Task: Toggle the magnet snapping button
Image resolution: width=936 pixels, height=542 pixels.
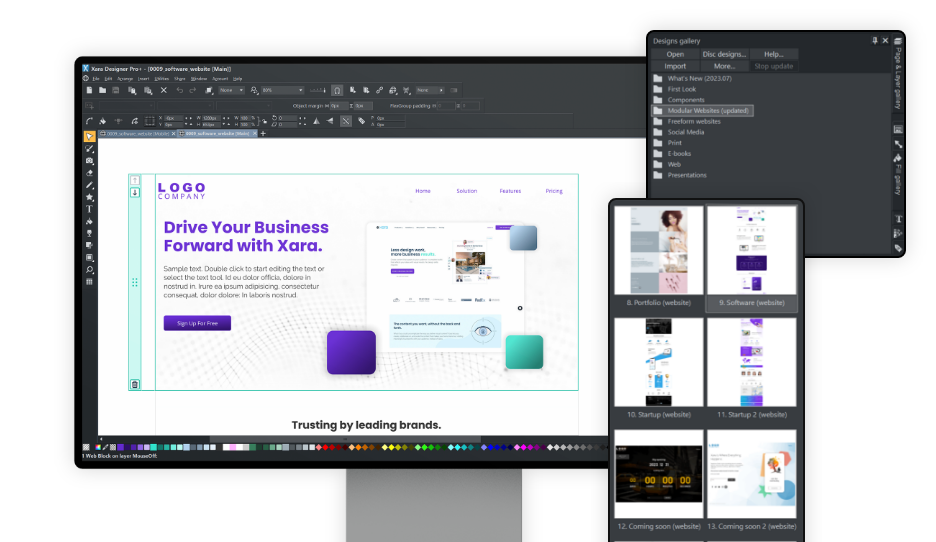Action: [x=337, y=90]
